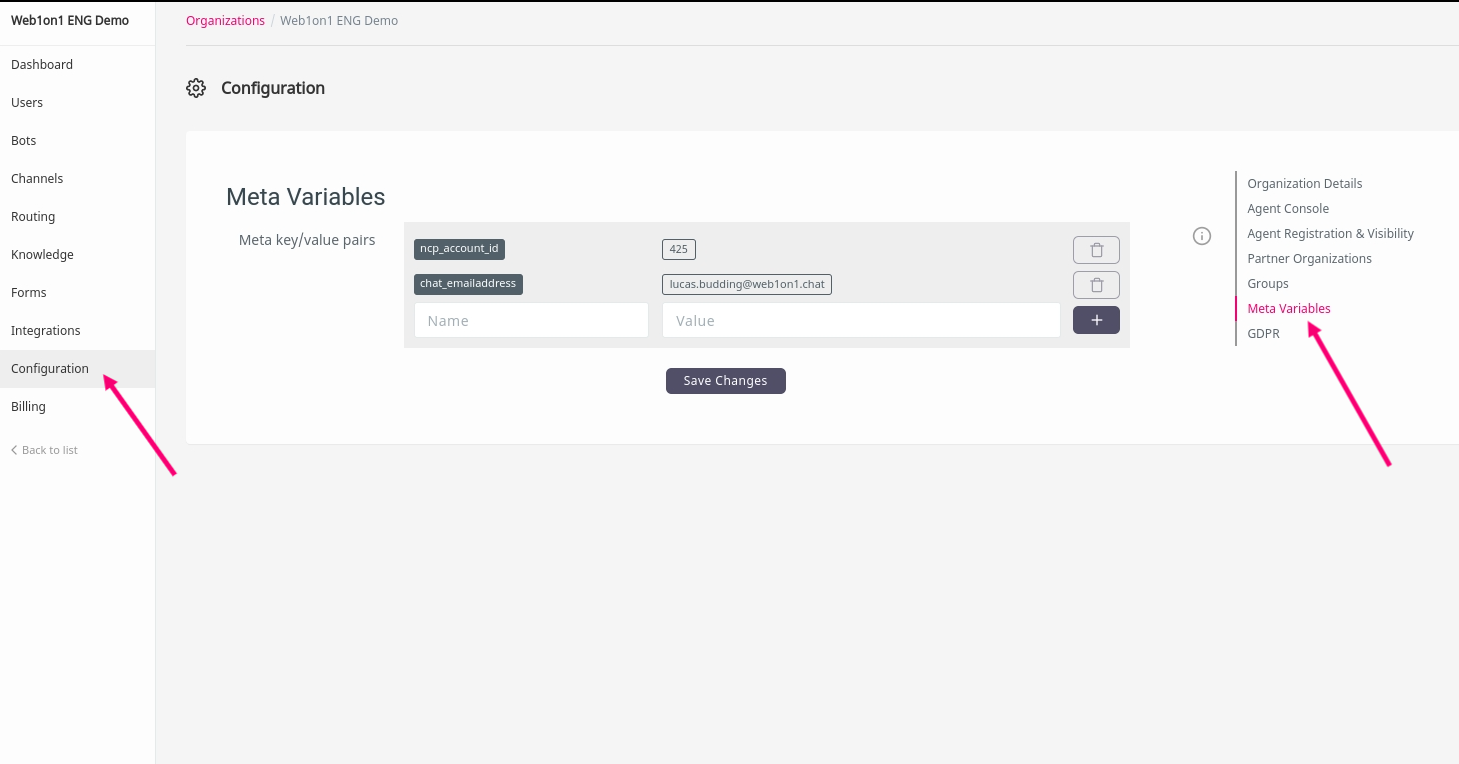This screenshot has height=764, width=1459.
Task: Select Configuration in sidebar
Action: [x=77, y=369]
